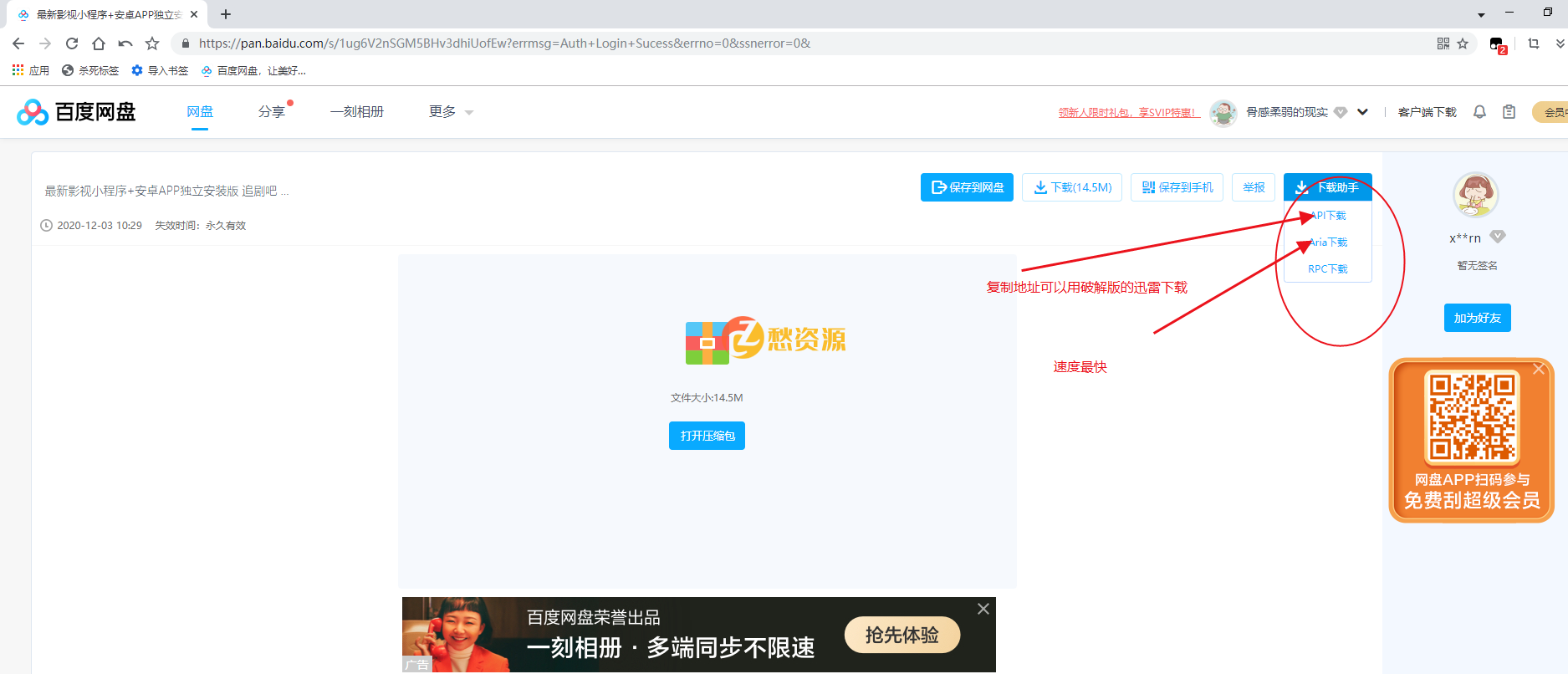Click the VIP diamond badge beside username

pyautogui.click(x=1341, y=112)
